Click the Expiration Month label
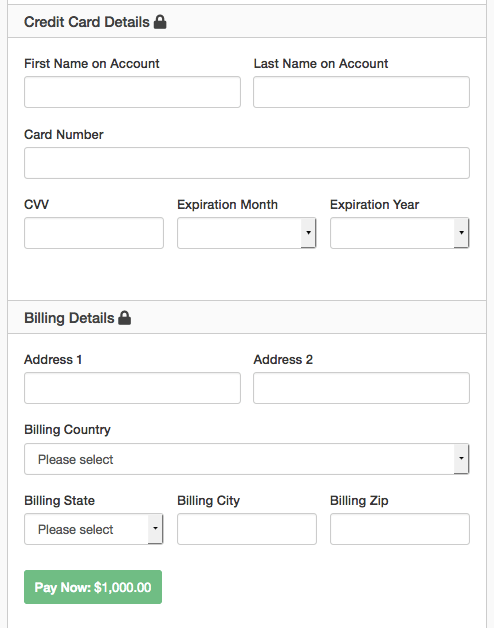Viewport: 494px width, 628px height. click(x=227, y=205)
